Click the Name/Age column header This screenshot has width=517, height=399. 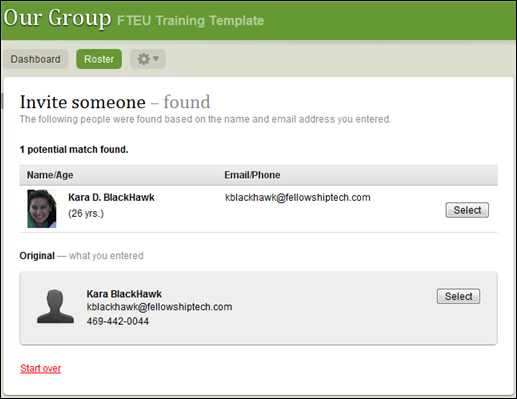click(50, 175)
